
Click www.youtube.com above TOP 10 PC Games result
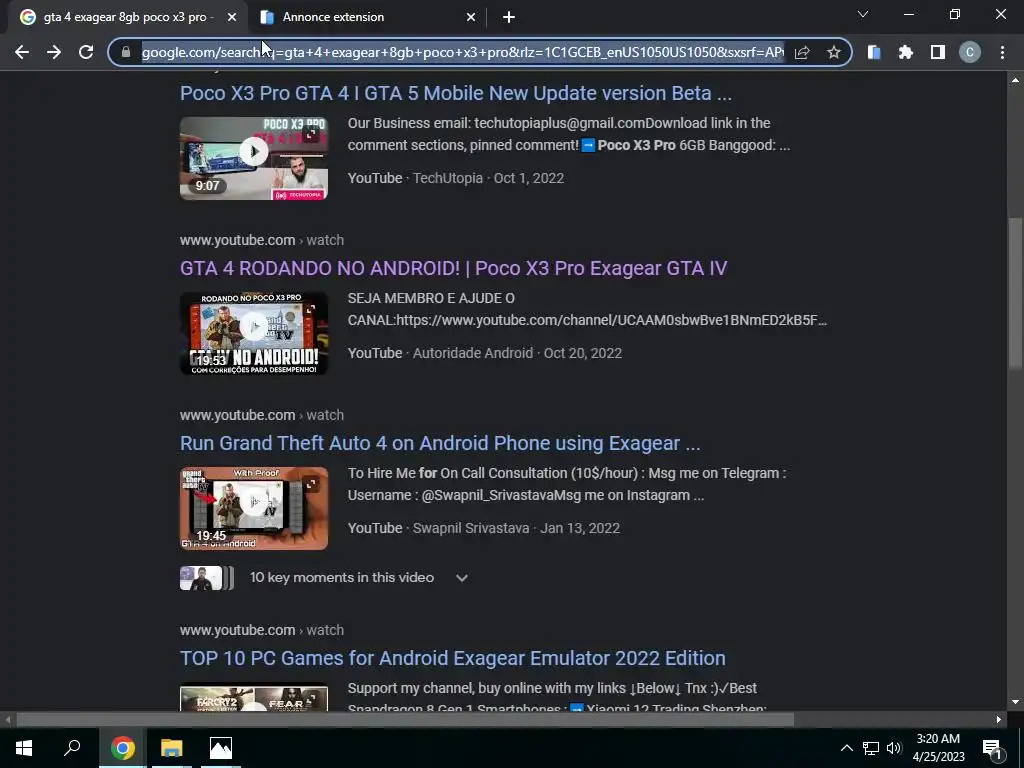pos(238,630)
